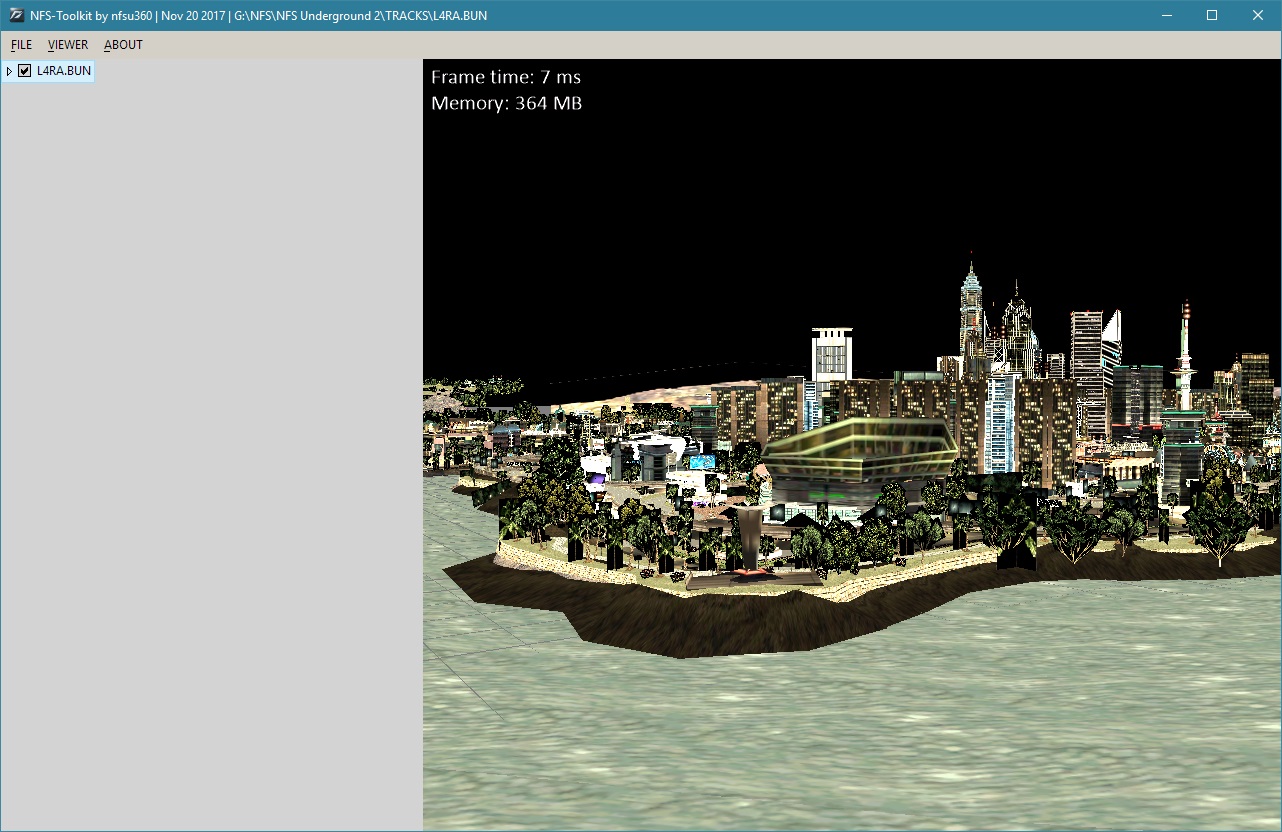Maximize the NFS-Toolkit window
Viewport: 1282px width, 832px height.
1212,15
